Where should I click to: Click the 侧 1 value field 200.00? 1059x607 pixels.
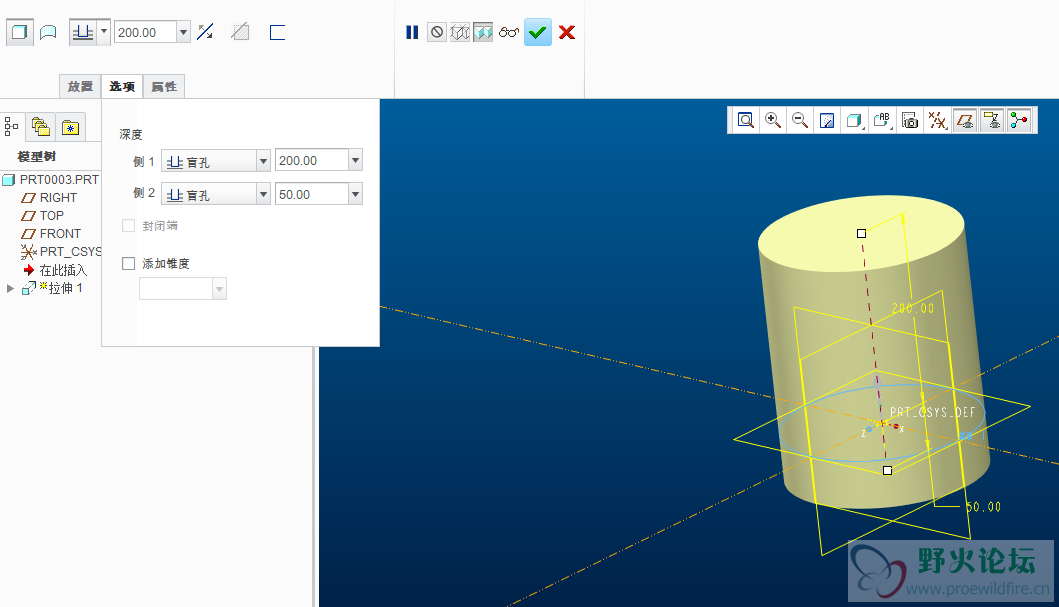pyautogui.click(x=311, y=161)
